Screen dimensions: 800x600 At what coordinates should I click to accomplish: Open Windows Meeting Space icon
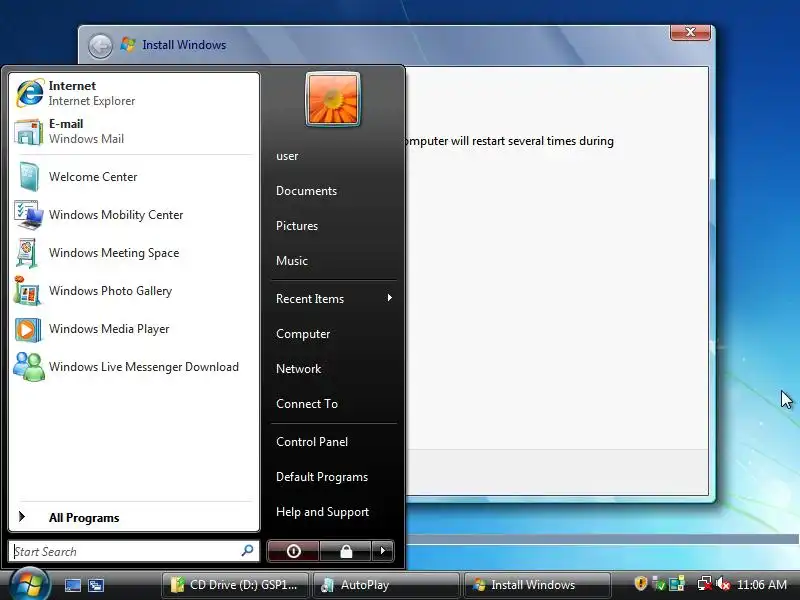[x=27, y=253]
